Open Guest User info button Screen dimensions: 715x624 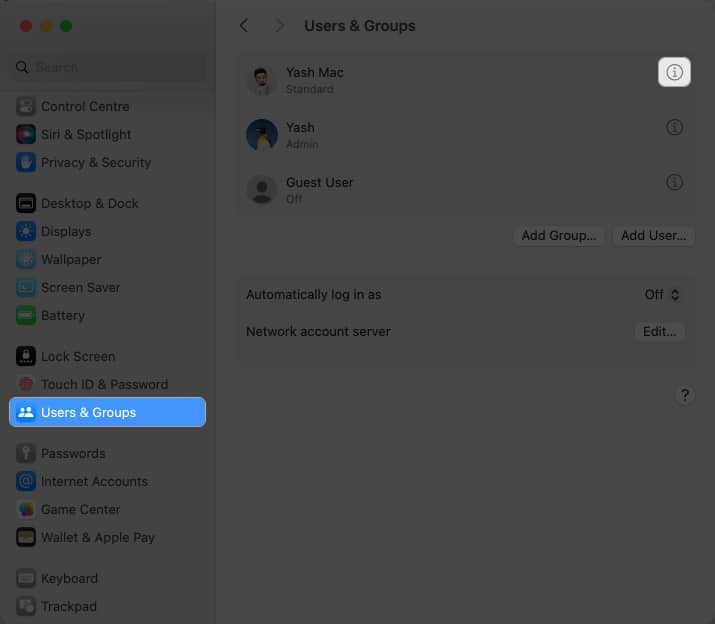(x=675, y=183)
